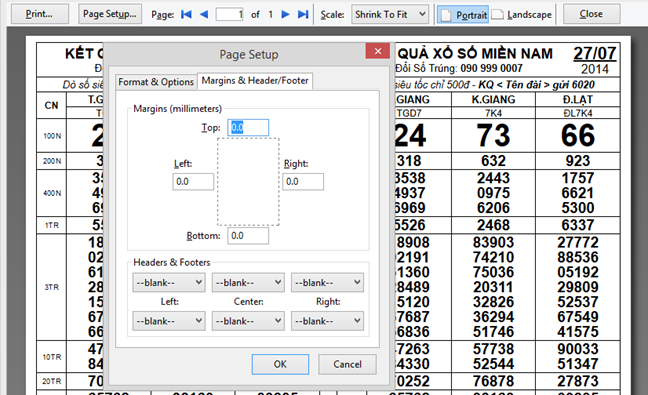Click the 20TR prize row label

(52, 381)
